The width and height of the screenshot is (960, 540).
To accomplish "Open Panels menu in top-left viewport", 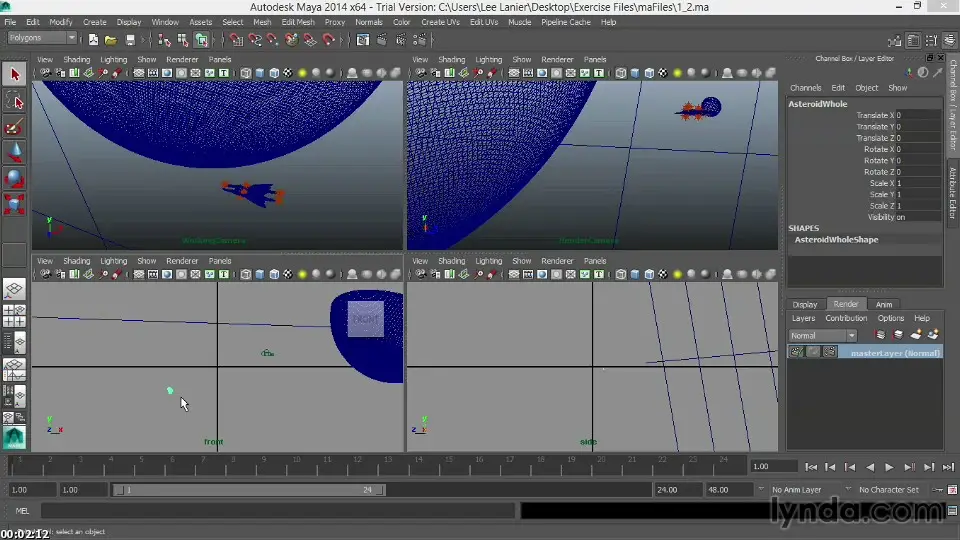I will coord(220,59).
